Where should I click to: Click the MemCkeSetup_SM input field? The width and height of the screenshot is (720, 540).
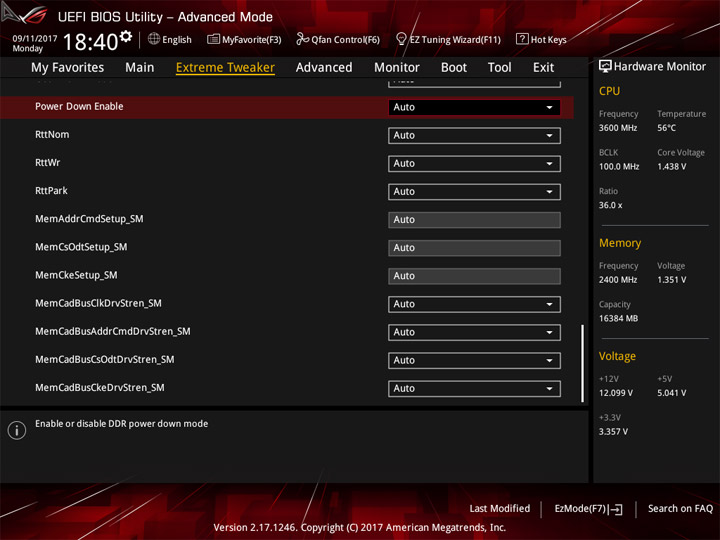(474, 276)
